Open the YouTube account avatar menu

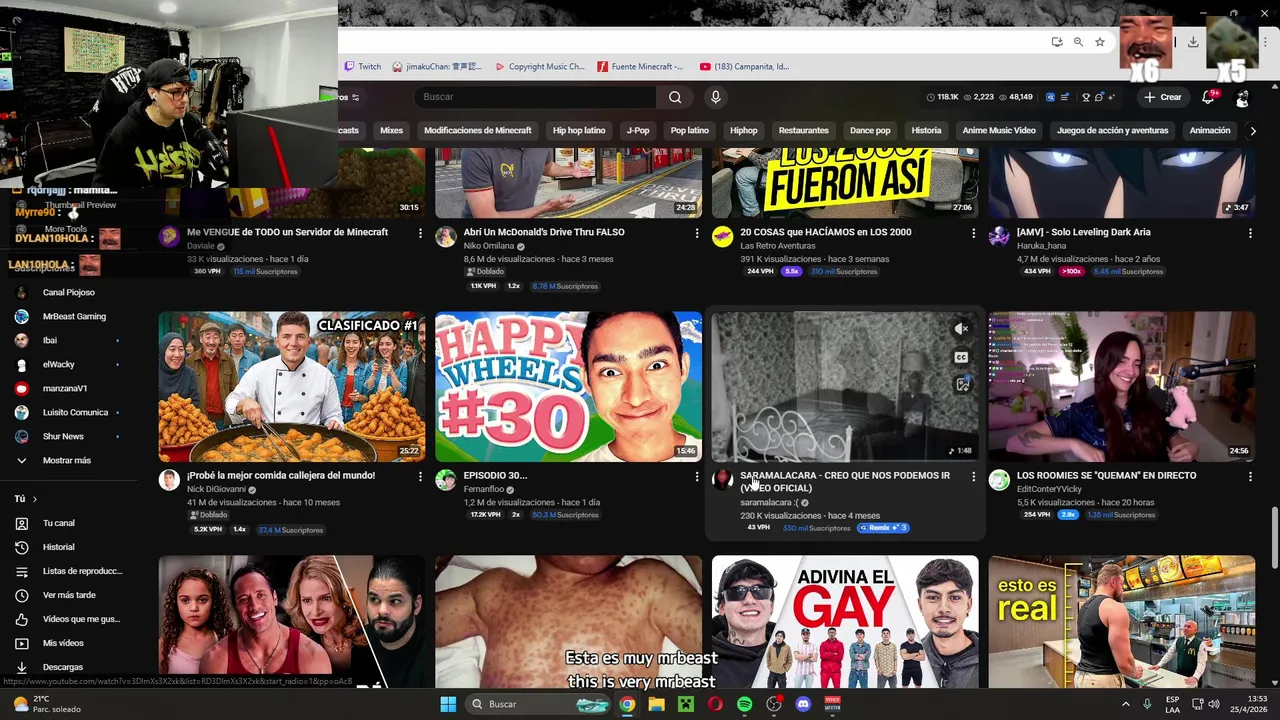(1242, 97)
